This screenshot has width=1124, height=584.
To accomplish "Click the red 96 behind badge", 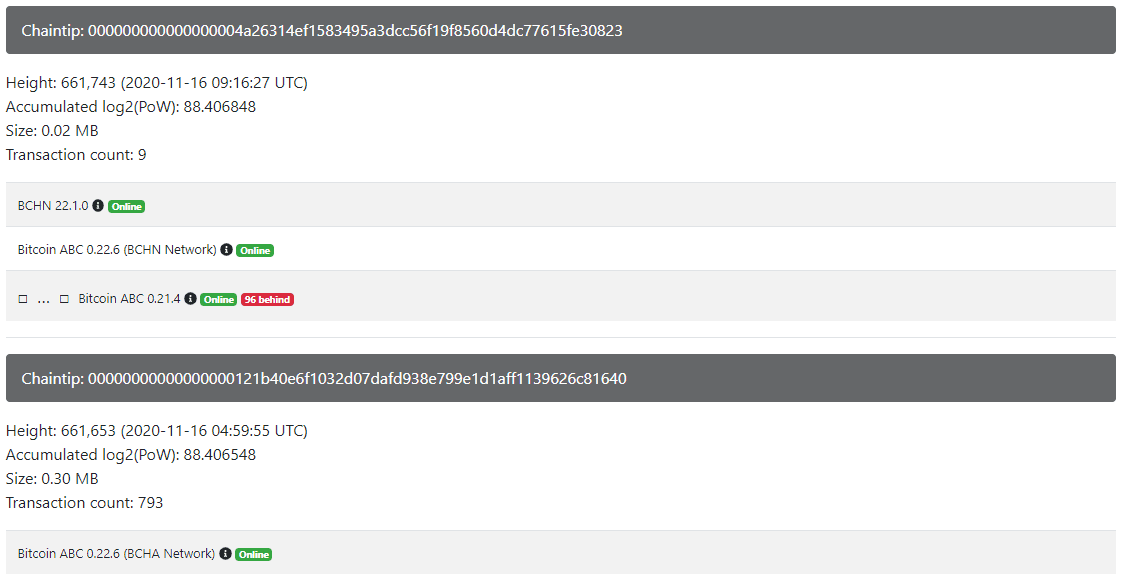I will coord(267,300).
